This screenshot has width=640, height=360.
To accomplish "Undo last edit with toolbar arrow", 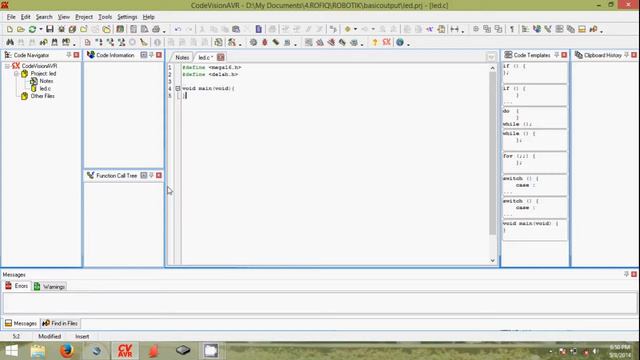I will tap(178, 29).
